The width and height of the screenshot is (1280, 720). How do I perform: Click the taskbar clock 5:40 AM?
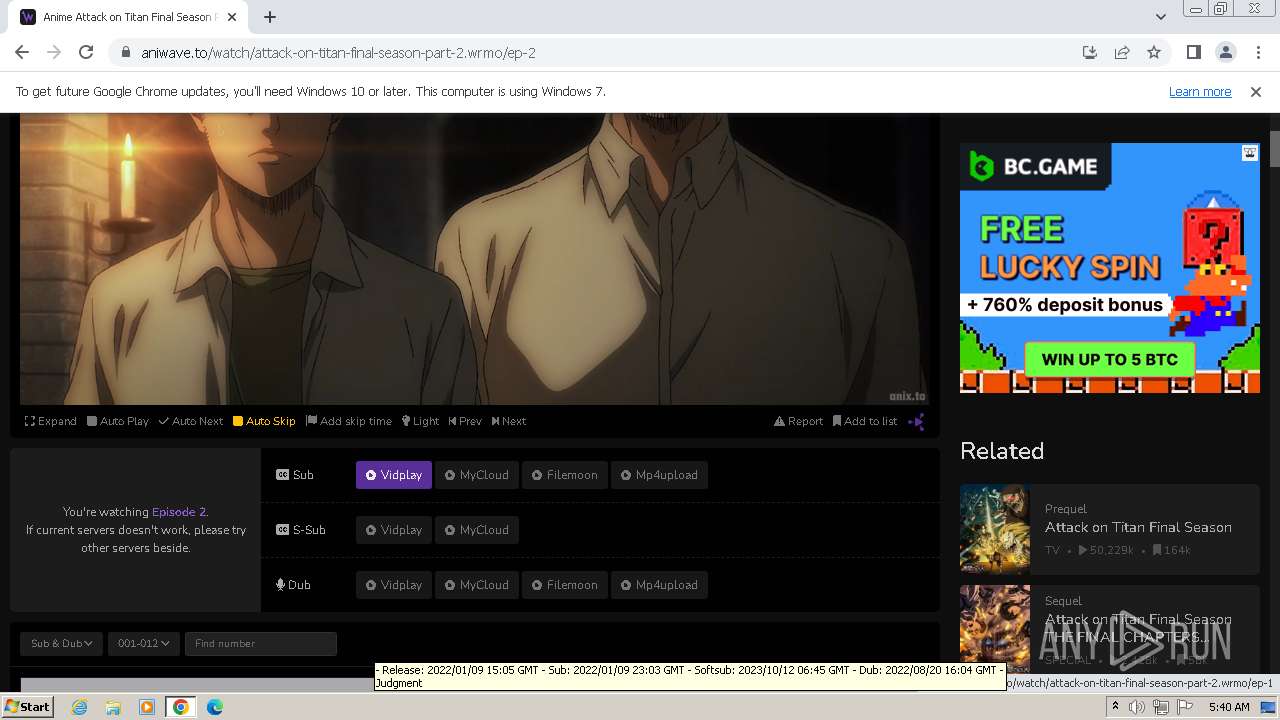click(1229, 707)
